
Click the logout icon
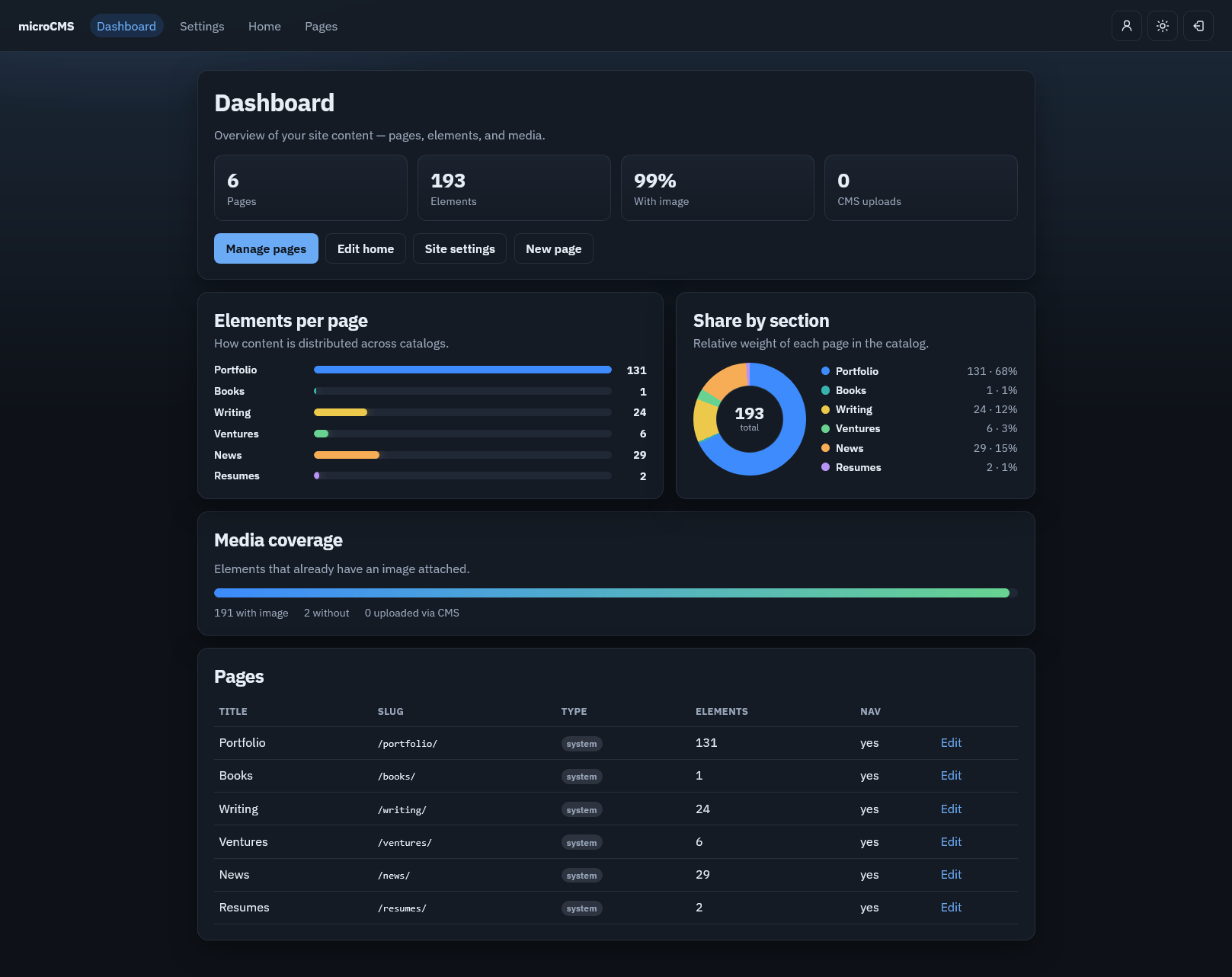click(1198, 26)
